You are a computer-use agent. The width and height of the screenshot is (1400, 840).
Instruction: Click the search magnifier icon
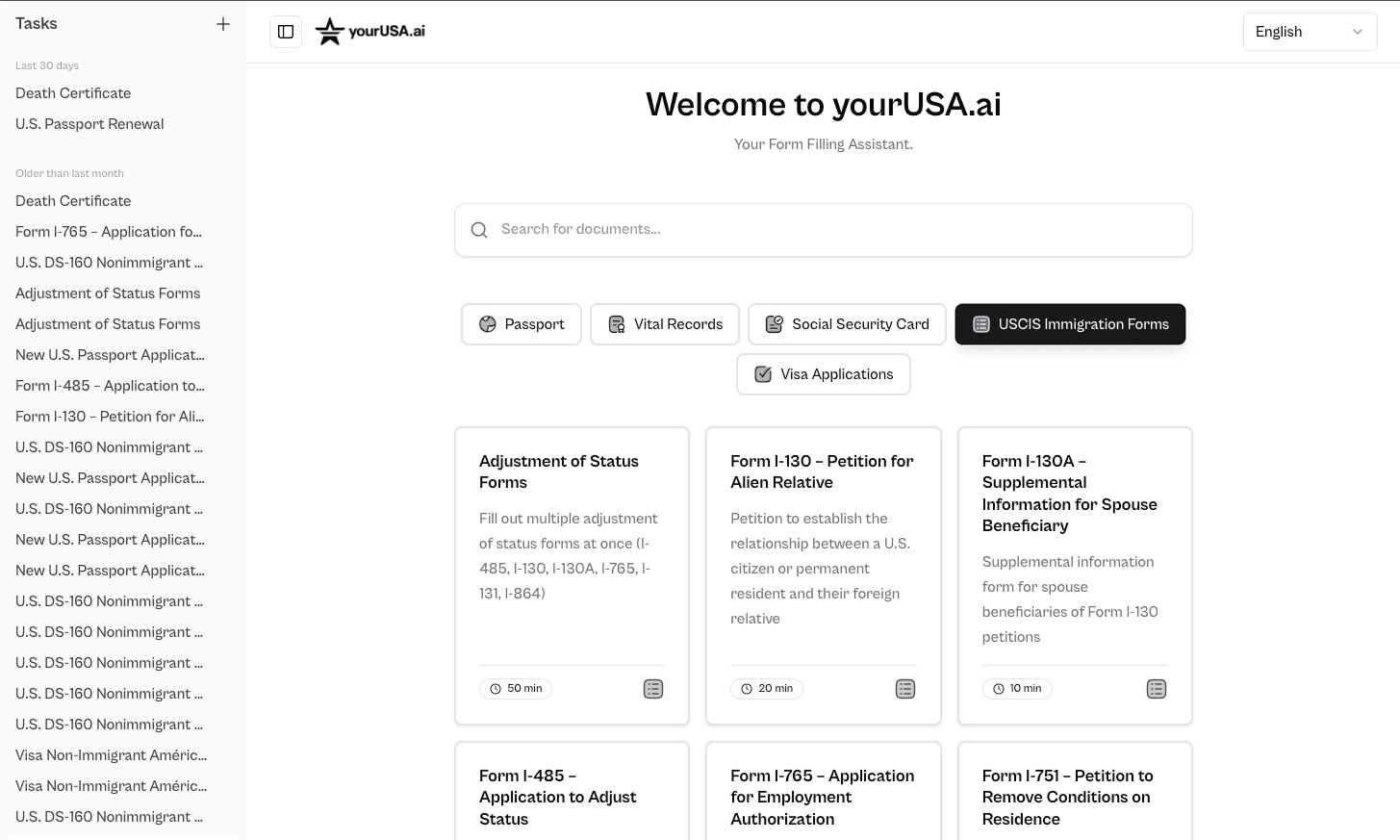479,230
